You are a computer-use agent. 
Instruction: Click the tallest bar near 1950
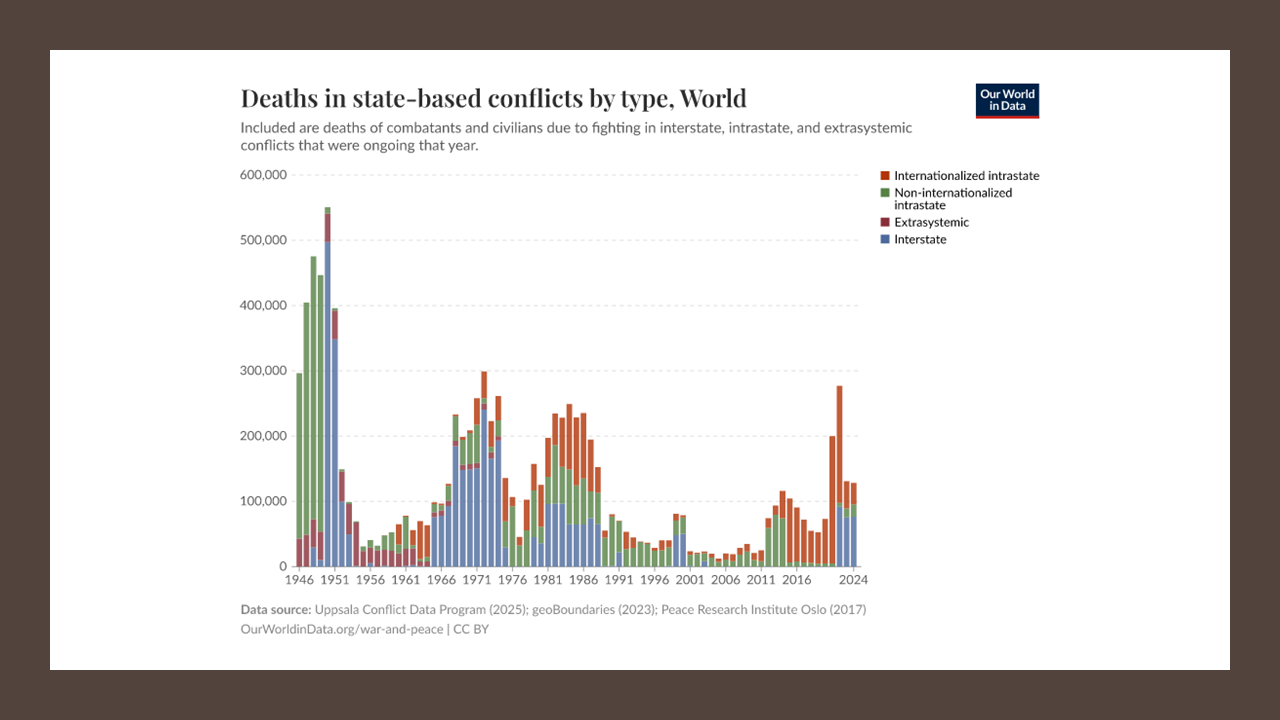click(327, 387)
